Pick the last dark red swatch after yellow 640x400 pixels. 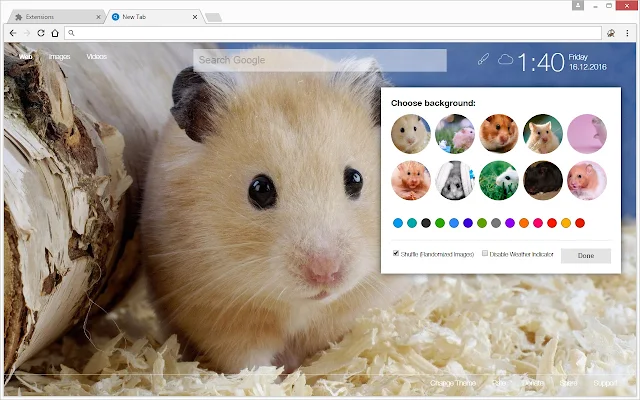click(x=580, y=223)
